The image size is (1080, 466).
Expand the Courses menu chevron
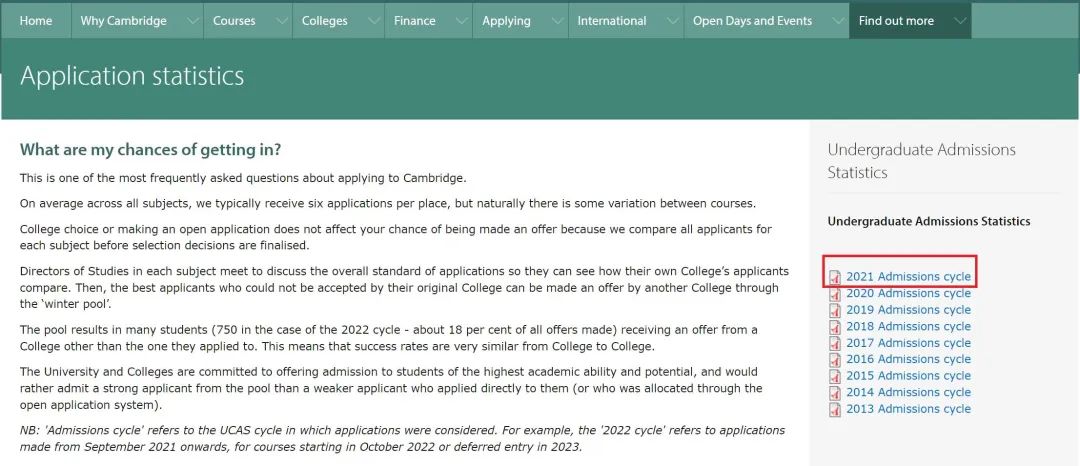point(281,21)
